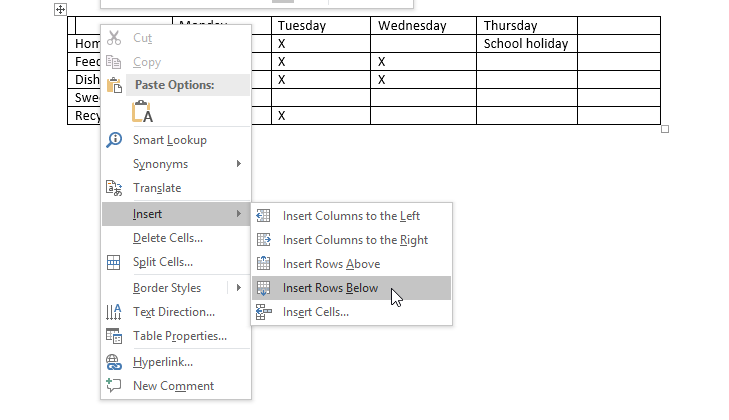Open the Insert submenu arrow

(238, 214)
